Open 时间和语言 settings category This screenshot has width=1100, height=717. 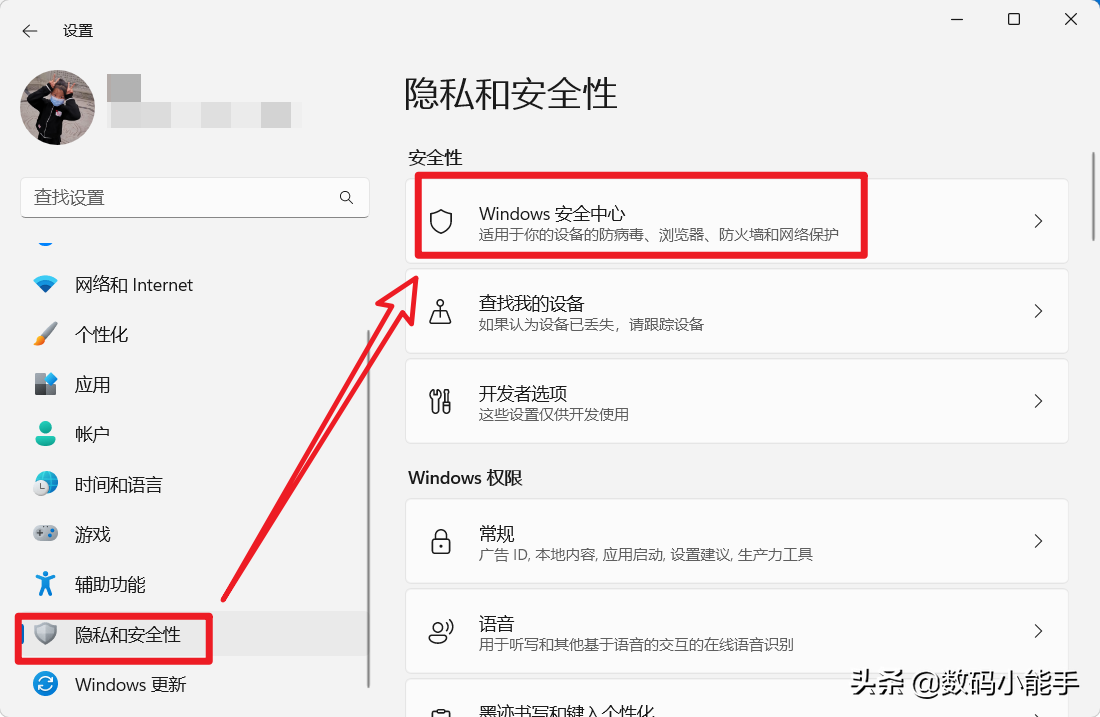click(194, 485)
